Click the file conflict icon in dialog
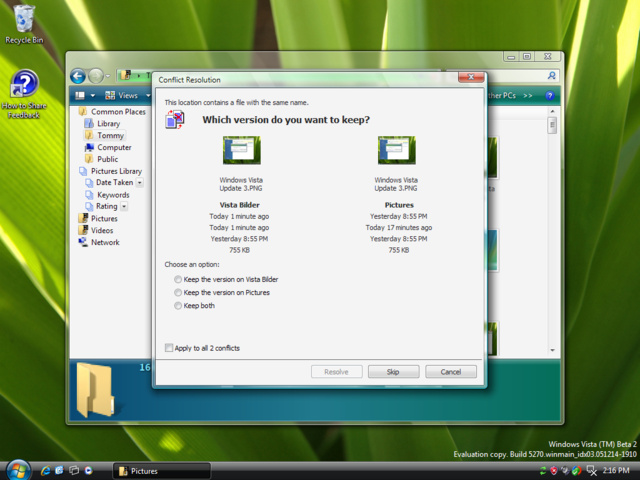The image size is (640, 480). (175, 120)
